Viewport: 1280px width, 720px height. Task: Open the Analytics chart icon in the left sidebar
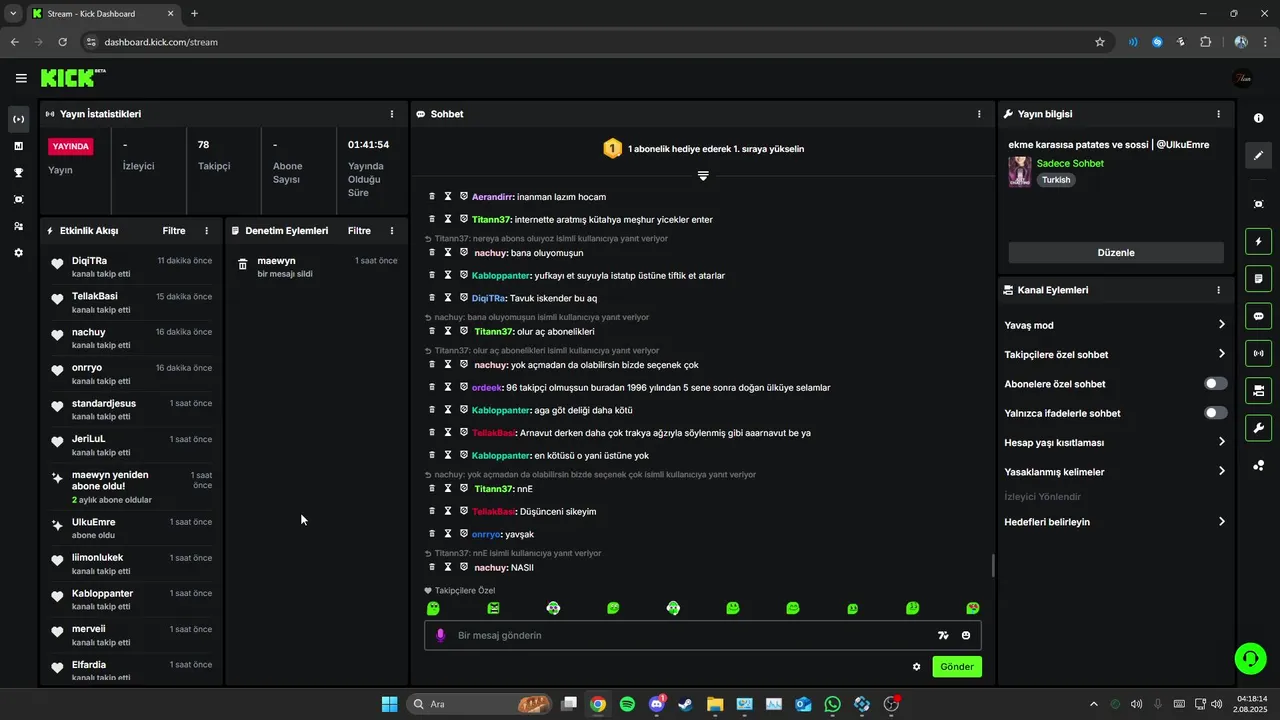coord(18,146)
